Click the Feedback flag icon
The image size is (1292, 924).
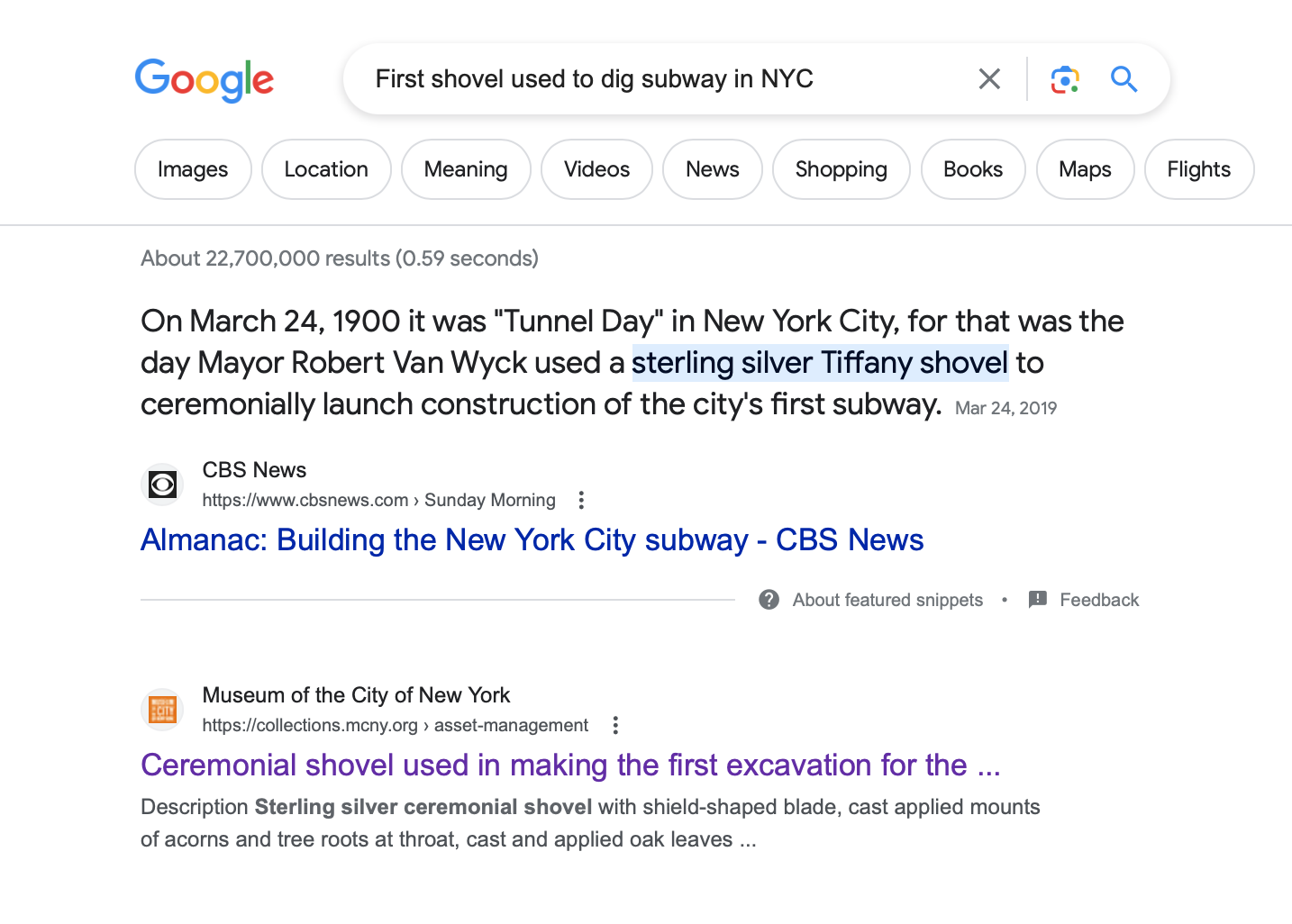coord(1038,600)
